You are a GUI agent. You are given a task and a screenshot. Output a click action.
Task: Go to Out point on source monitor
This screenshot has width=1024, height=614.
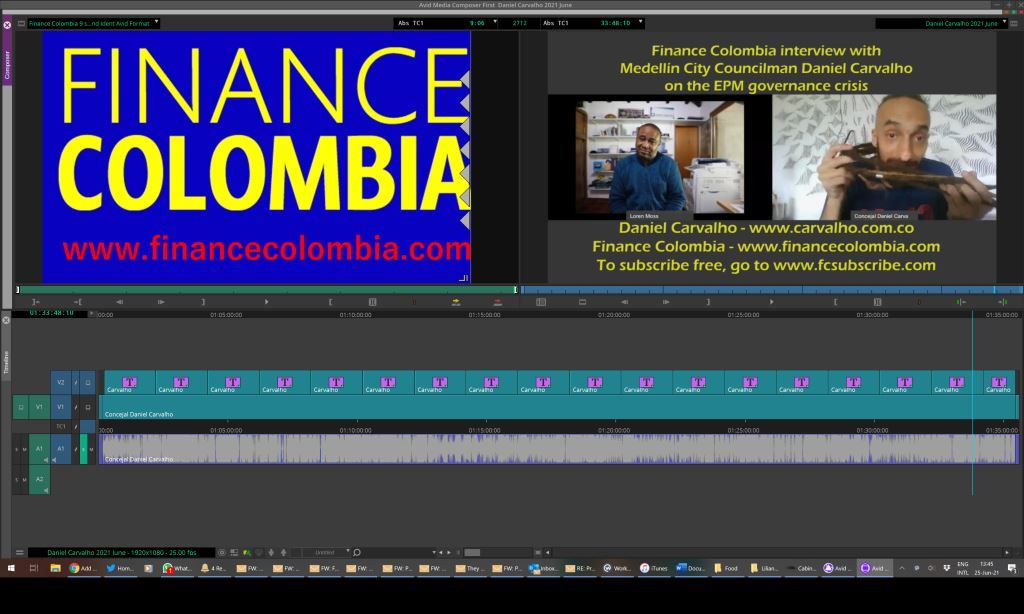pyautogui.click(x=78, y=302)
